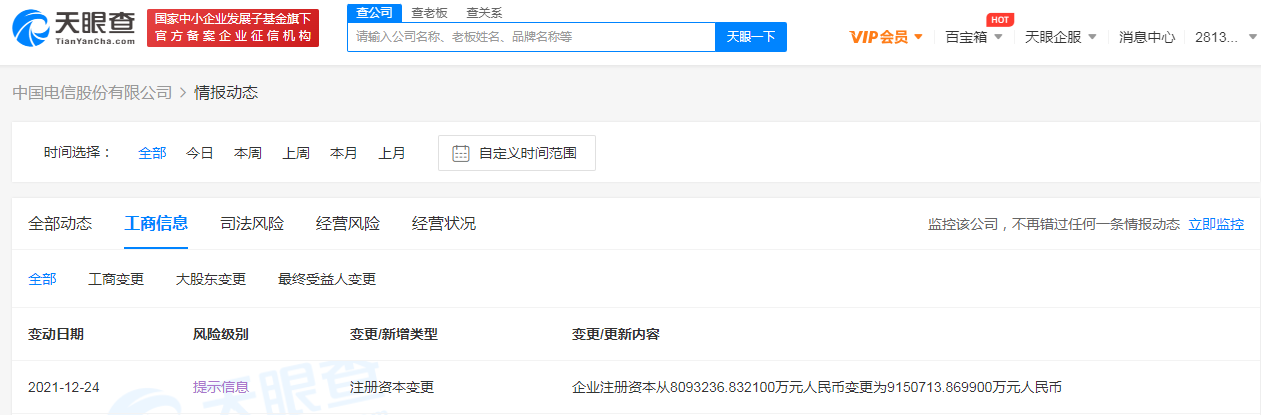Click the TianYanCha logo
Screen dimensions: 1261x415
73,29
